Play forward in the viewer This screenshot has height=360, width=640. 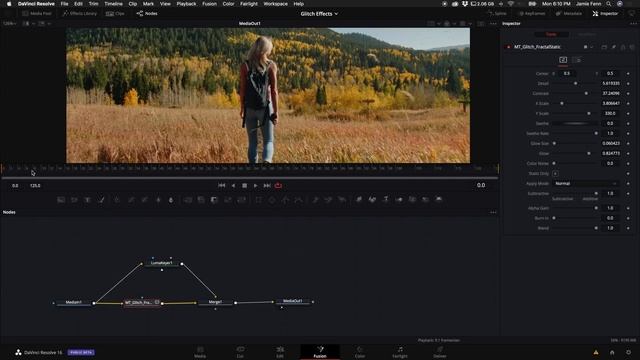click(256, 186)
